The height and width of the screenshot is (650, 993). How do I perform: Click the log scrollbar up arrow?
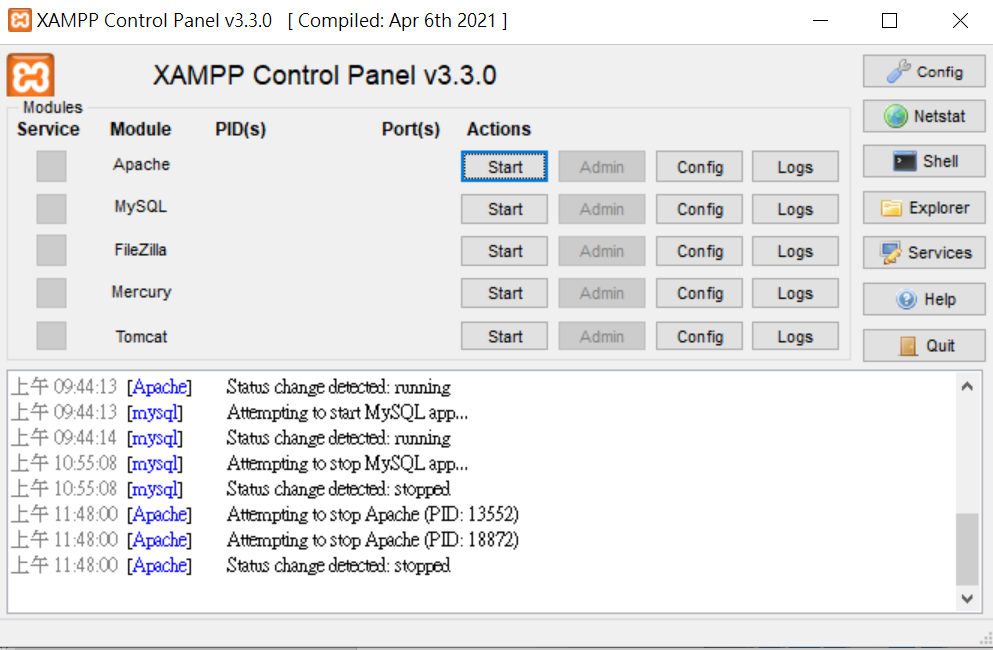coord(967,386)
